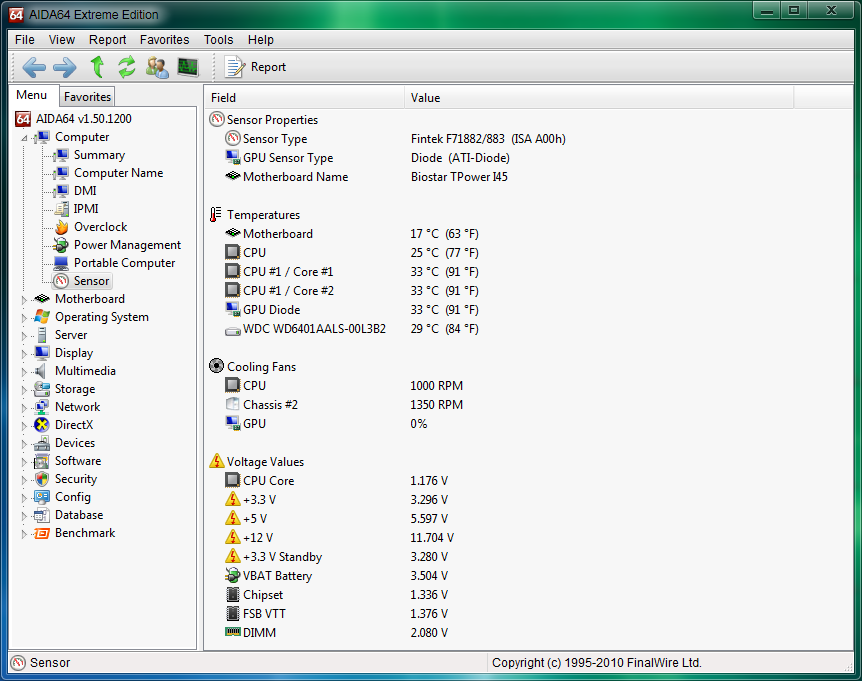Expand the Multimedia tree node

24,372
